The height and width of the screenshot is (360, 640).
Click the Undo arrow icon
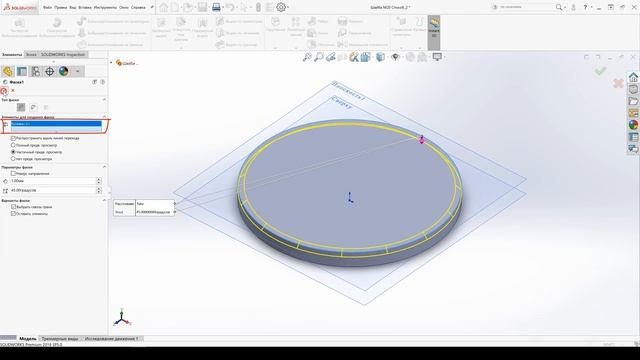click(230, 7)
